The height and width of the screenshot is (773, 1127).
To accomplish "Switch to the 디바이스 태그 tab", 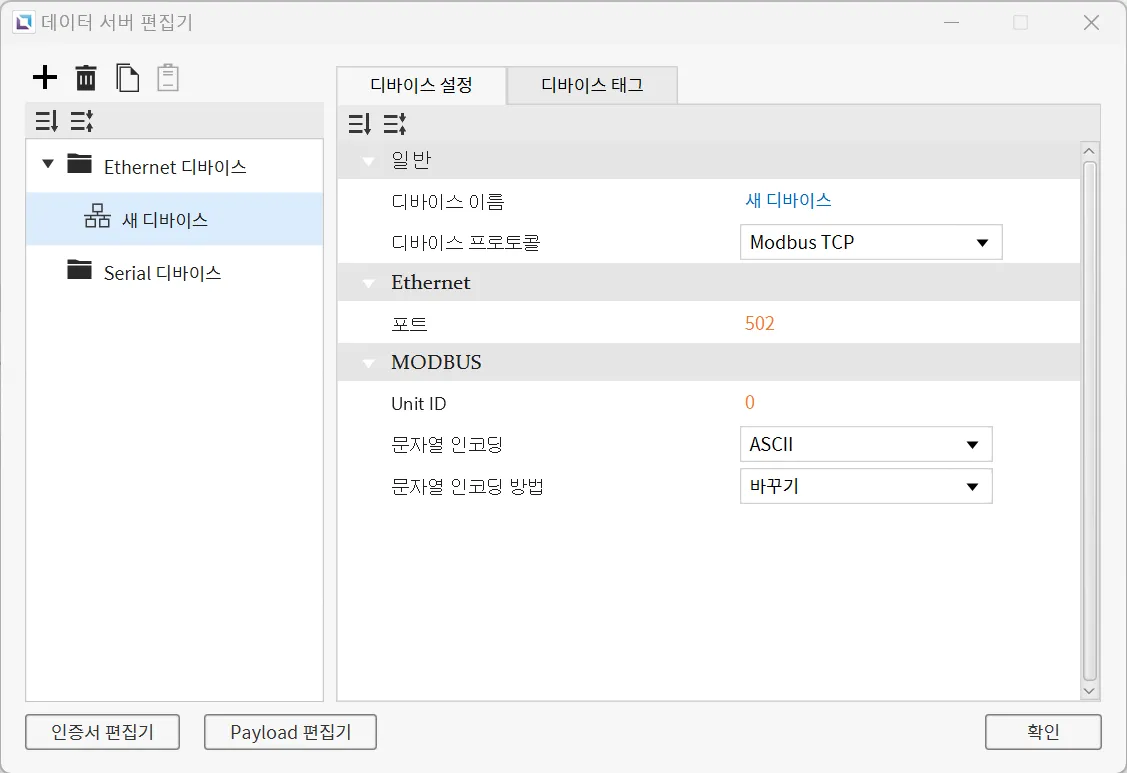I will 592,86.
